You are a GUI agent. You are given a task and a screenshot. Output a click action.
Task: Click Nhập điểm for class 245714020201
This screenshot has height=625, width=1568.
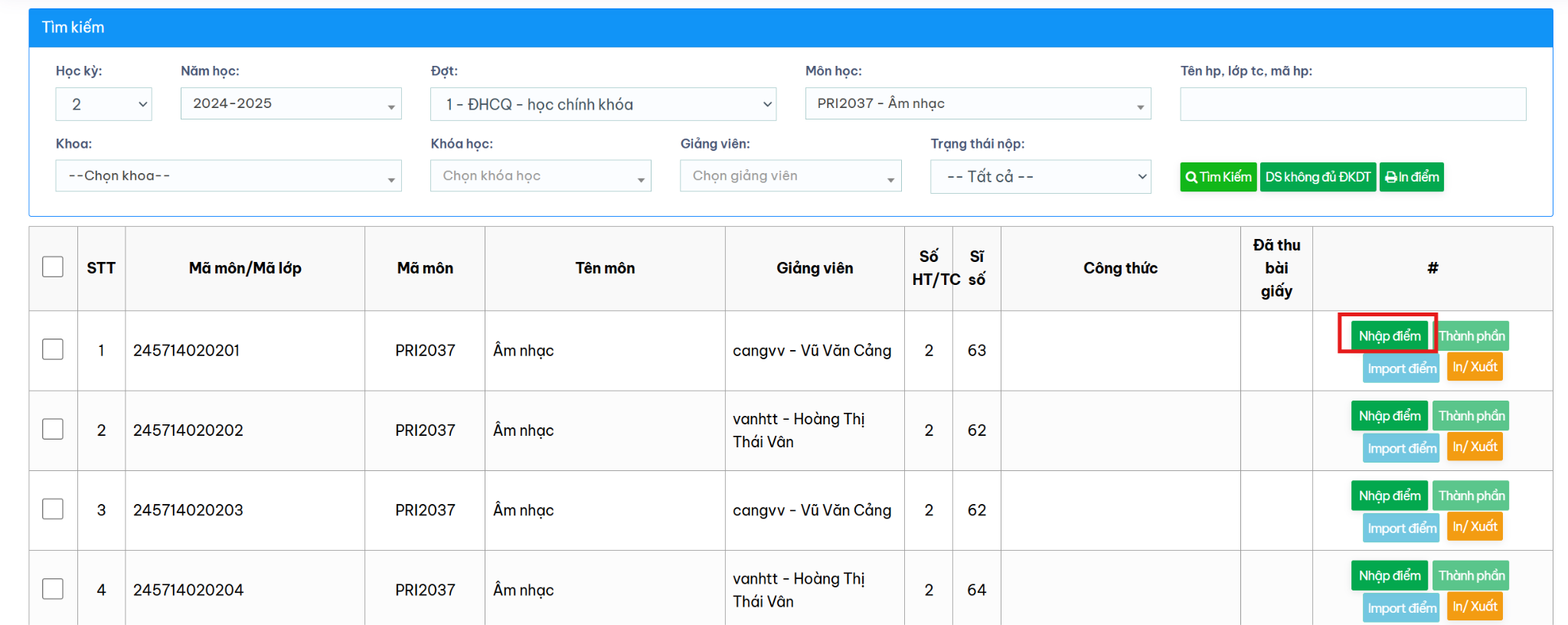pos(1390,336)
